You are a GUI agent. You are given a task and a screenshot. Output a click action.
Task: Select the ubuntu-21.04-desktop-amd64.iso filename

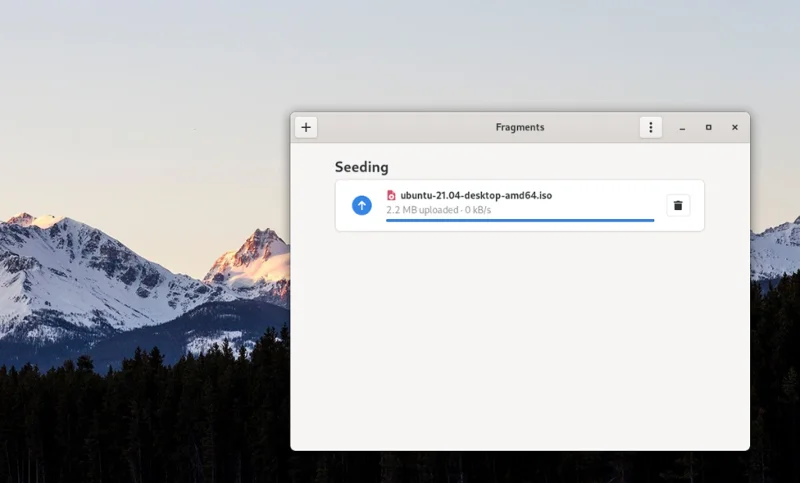[x=476, y=195]
